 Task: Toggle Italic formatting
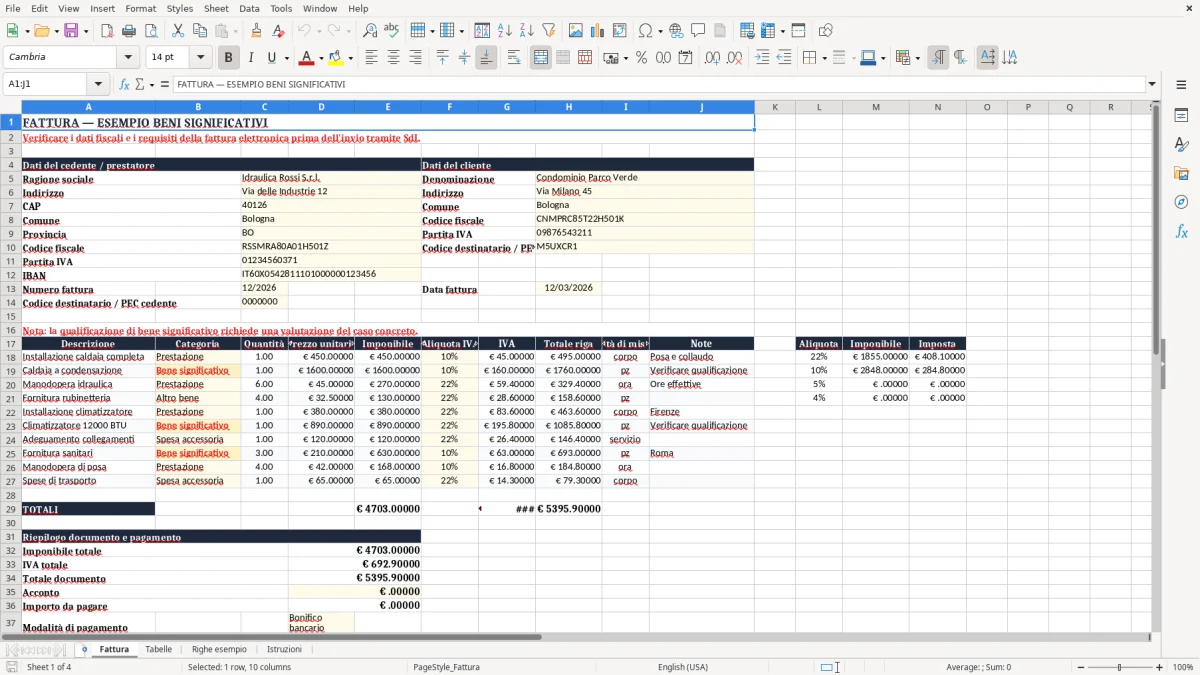point(251,58)
